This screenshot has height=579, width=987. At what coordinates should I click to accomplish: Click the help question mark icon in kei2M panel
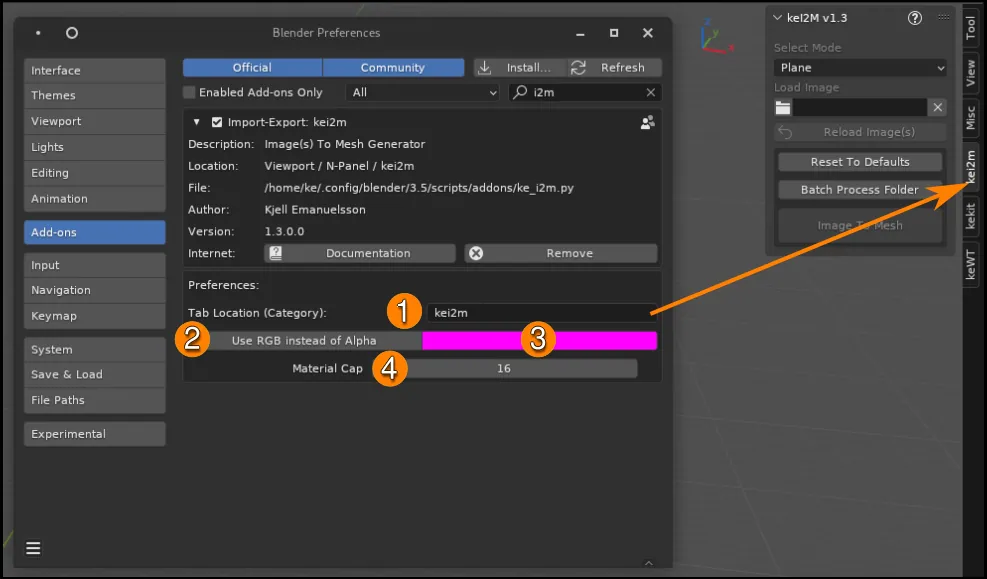(x=914, y=18)
